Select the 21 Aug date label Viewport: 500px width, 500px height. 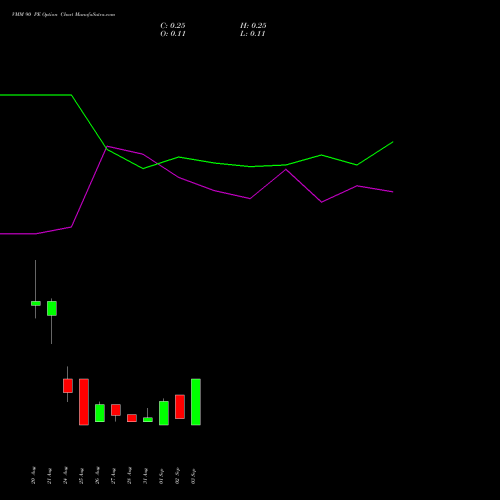tap(49, 476)
